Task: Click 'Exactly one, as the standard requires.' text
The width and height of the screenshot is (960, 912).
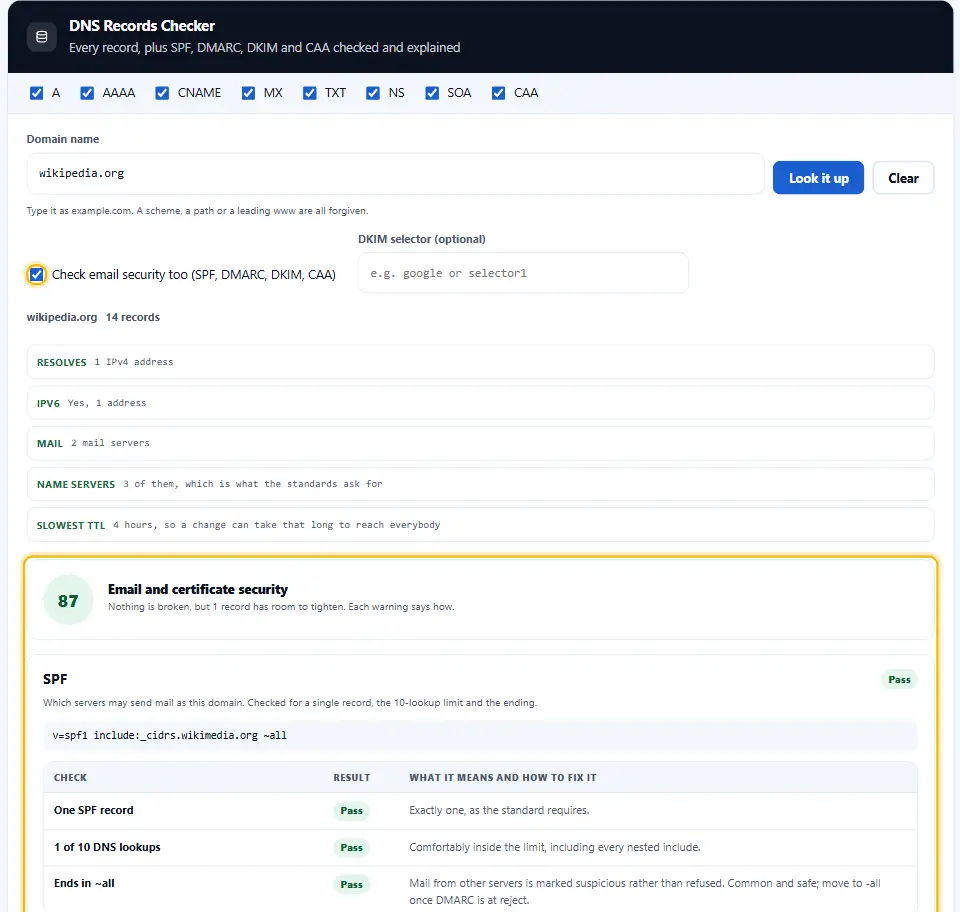Action: coord(499,810)
